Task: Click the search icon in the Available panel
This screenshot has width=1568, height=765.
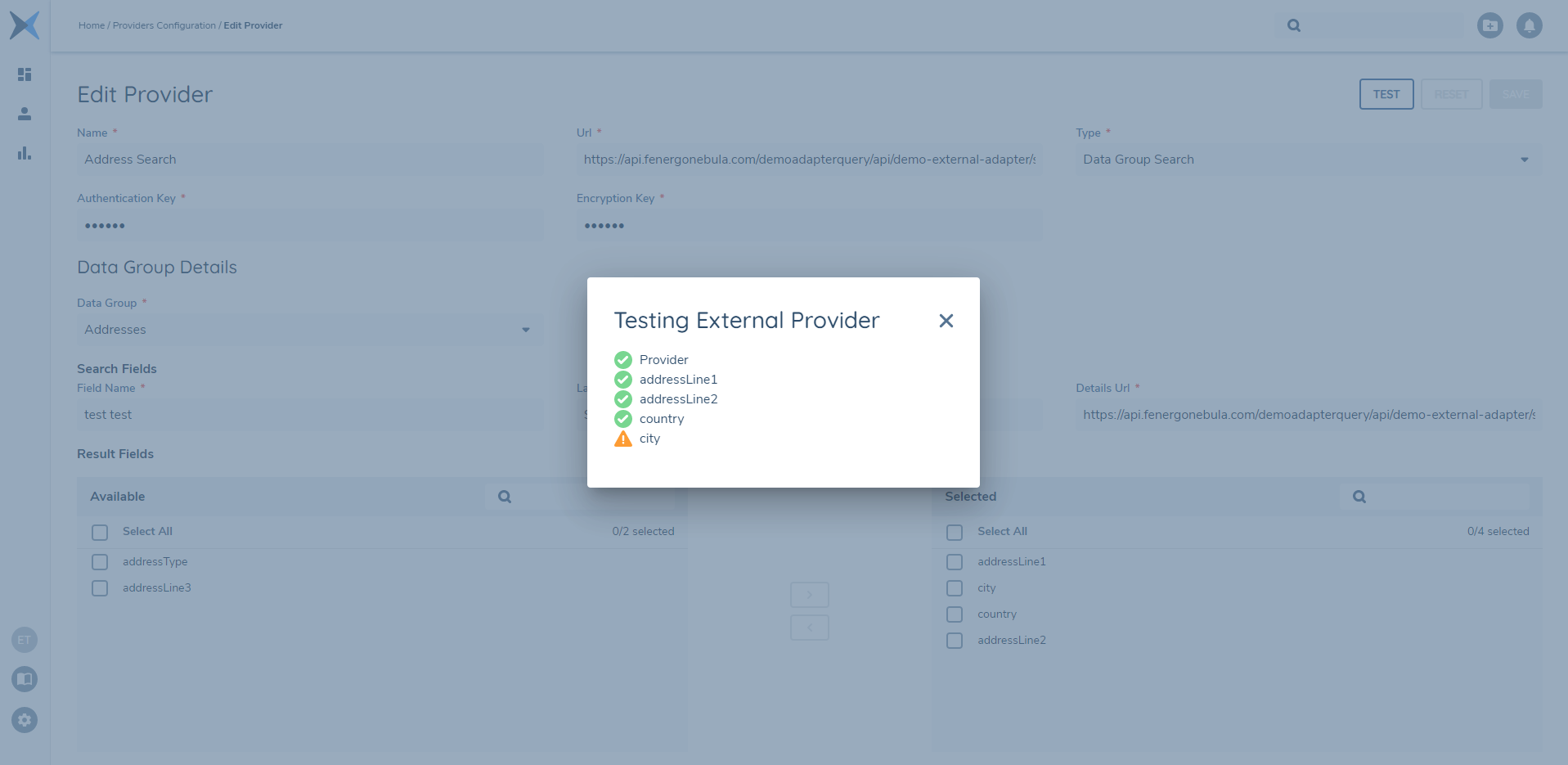Action: pyautogui.click(x=504, y=496)
